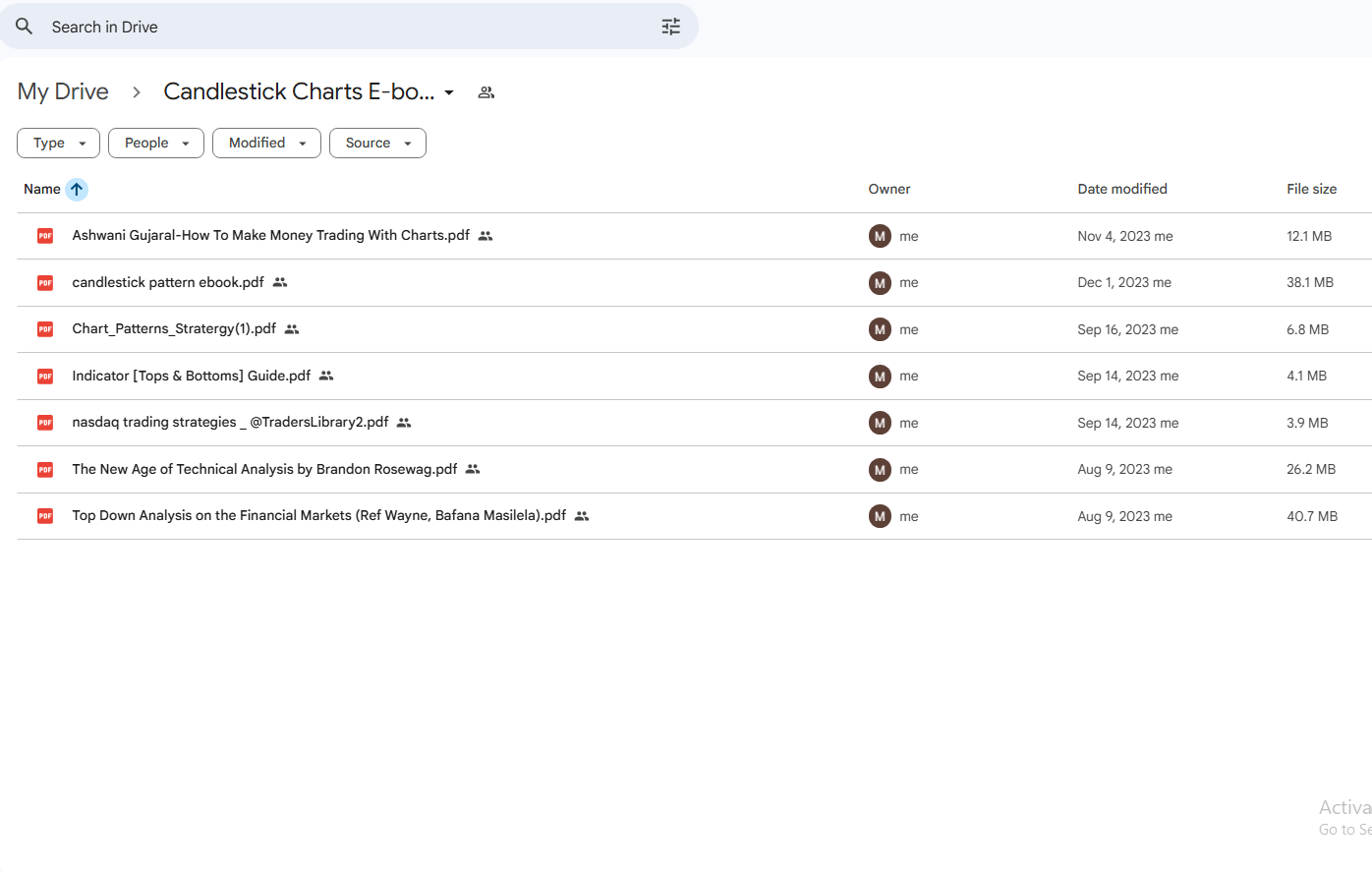Select The New Age of Technical Analysis file

[x=264, y=469]
